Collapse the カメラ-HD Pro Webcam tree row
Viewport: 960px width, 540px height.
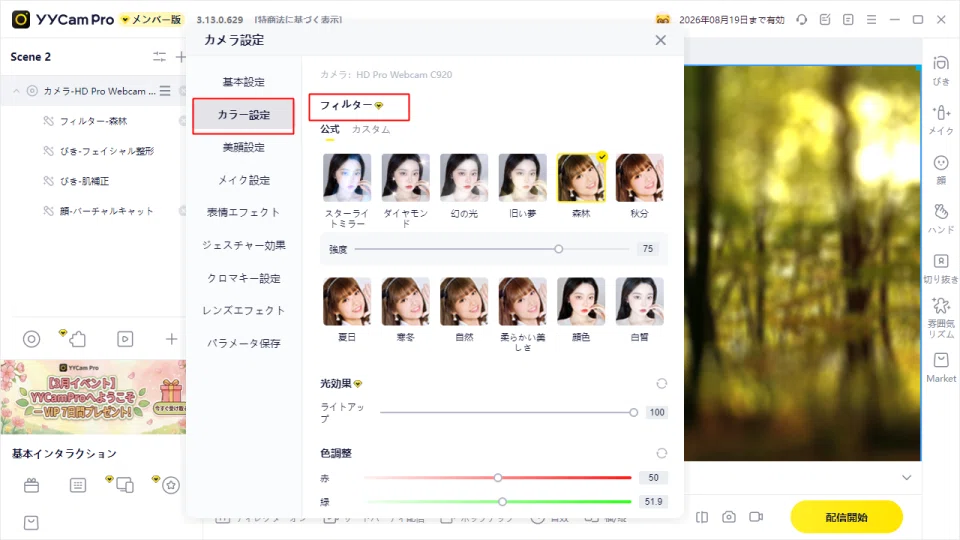[x=16, y=91]
